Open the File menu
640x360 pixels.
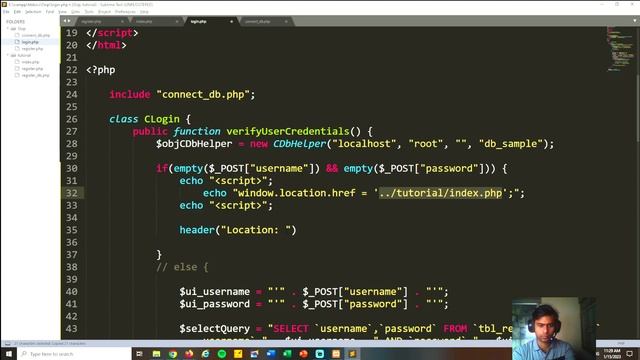6,12
